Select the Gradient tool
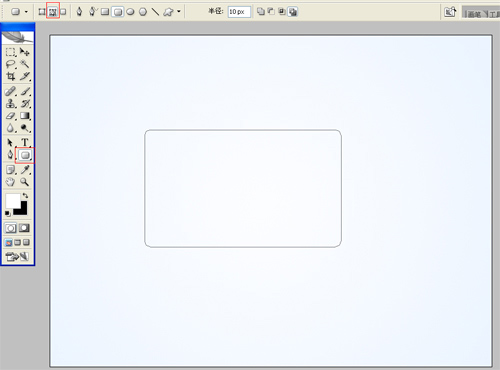 (x=25, y=116)
